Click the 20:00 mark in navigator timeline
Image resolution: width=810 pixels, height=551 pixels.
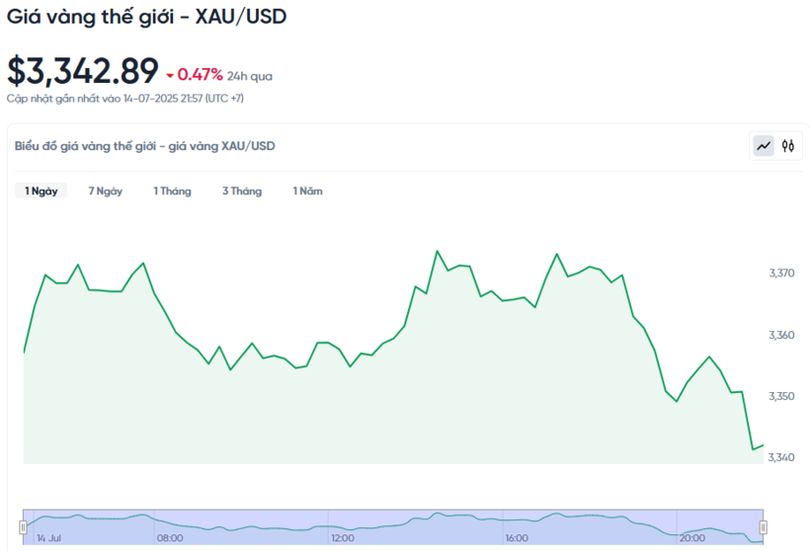pos(691,538)
